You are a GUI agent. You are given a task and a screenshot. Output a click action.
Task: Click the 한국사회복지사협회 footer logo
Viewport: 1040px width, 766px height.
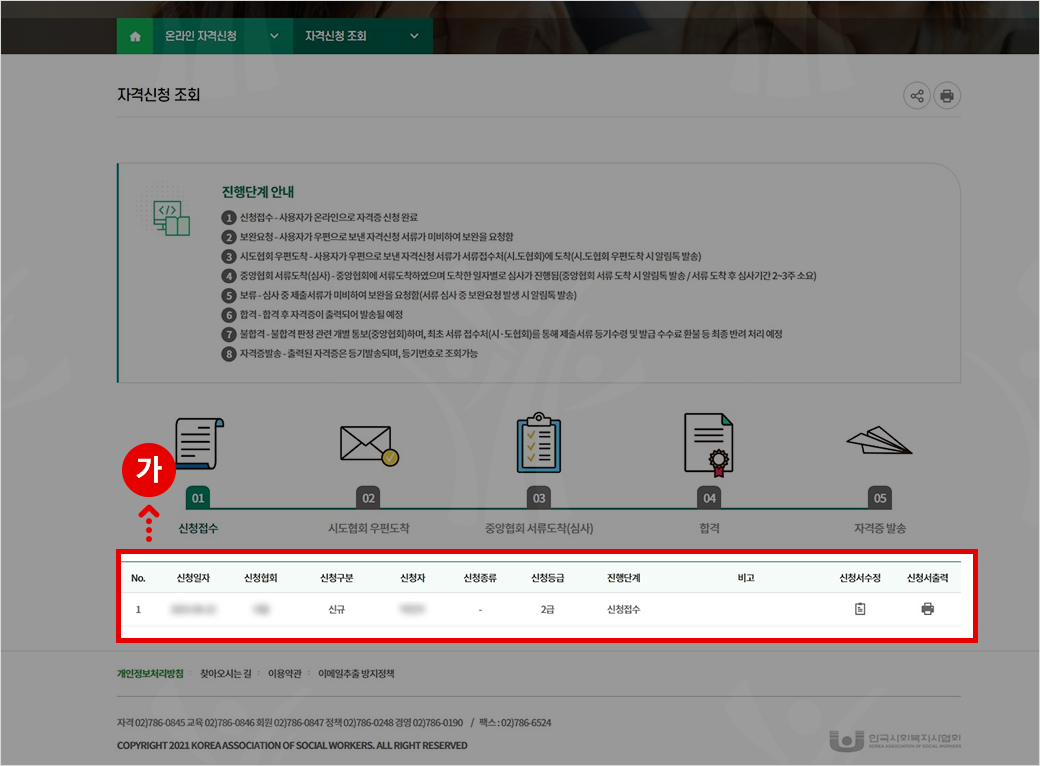click(x=895, y=741)
